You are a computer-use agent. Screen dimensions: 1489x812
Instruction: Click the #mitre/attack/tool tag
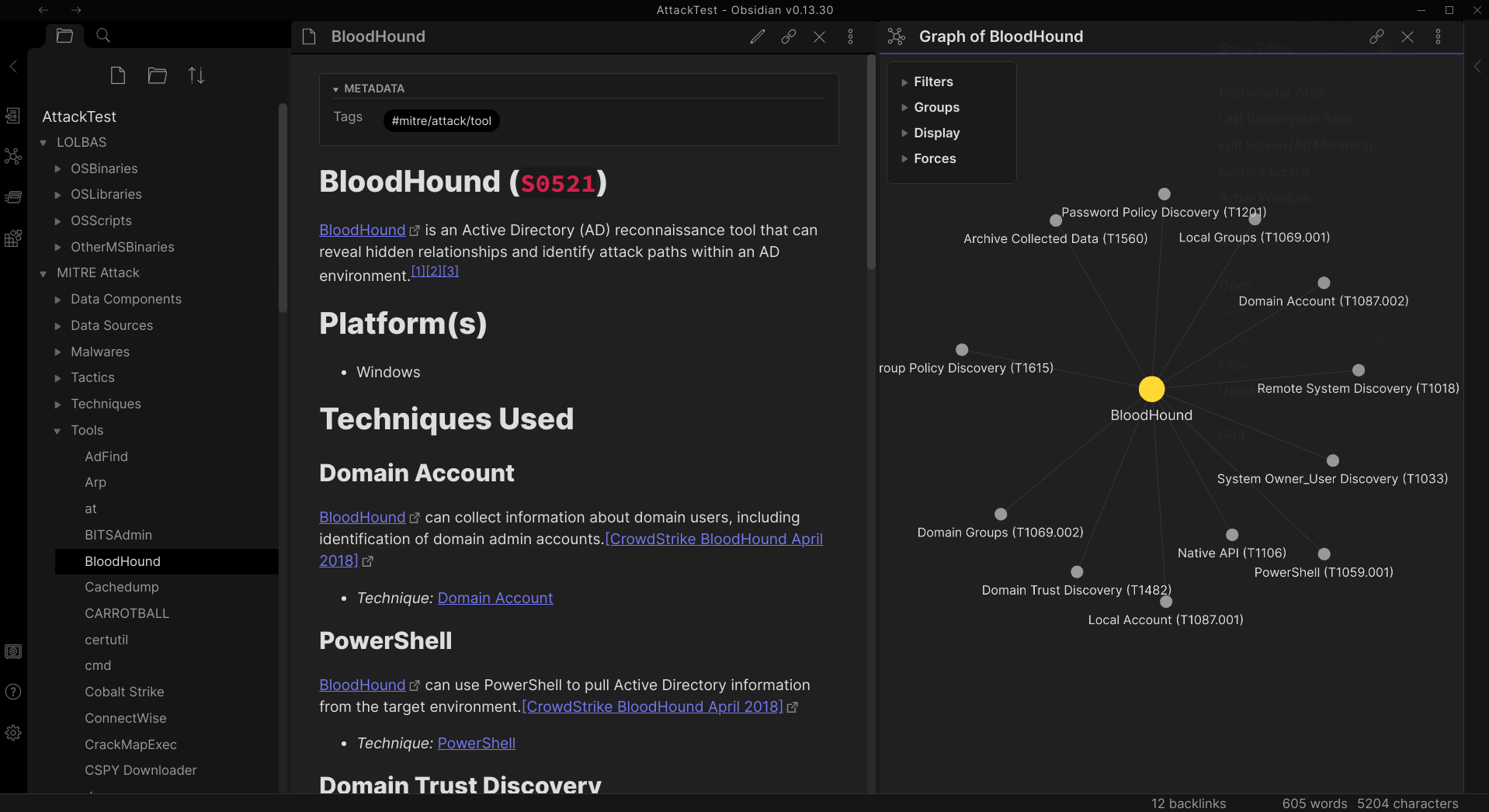click(x=441, y=121)
